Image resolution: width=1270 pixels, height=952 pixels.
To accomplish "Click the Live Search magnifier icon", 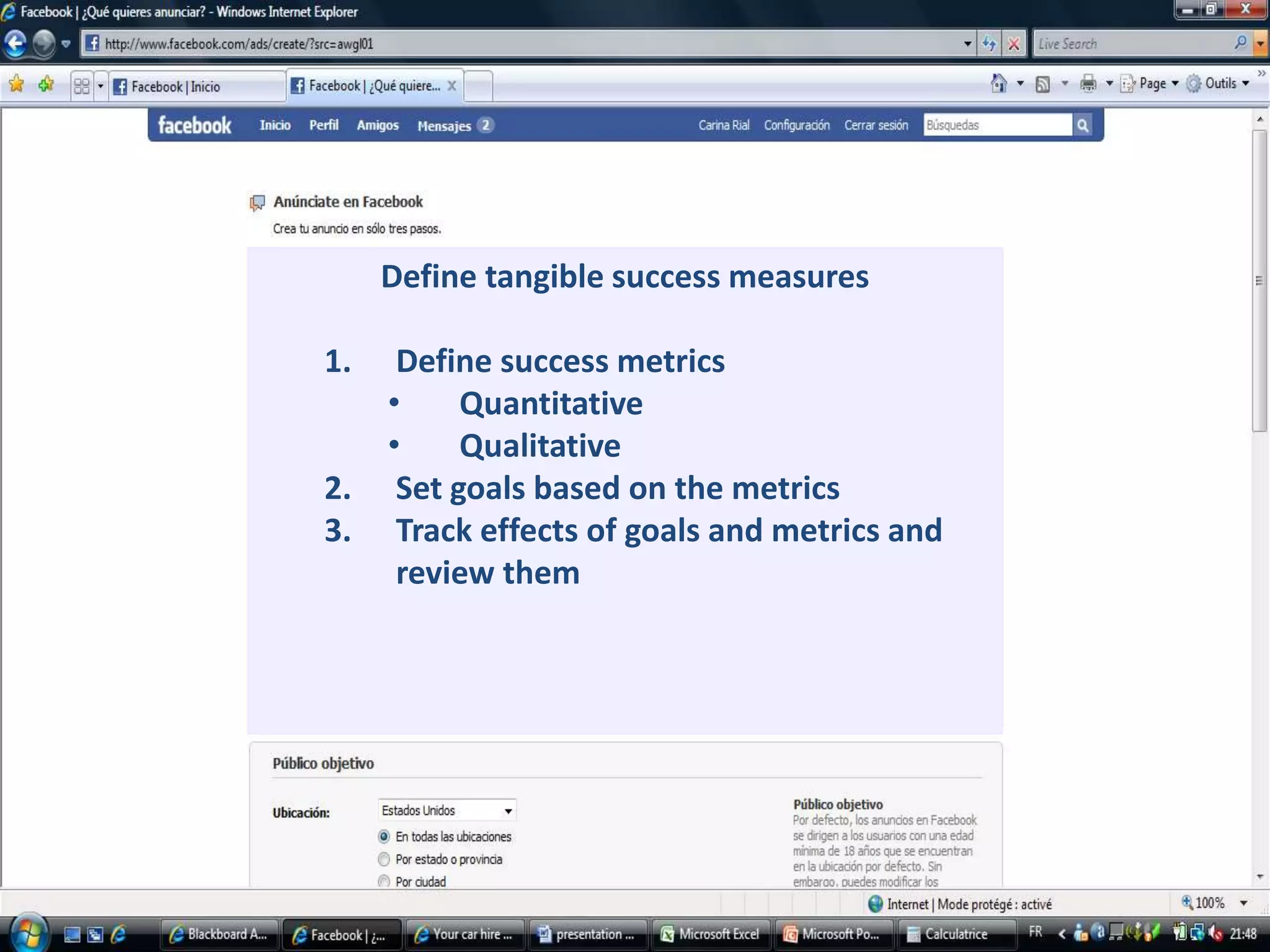I will point(1240,43).
